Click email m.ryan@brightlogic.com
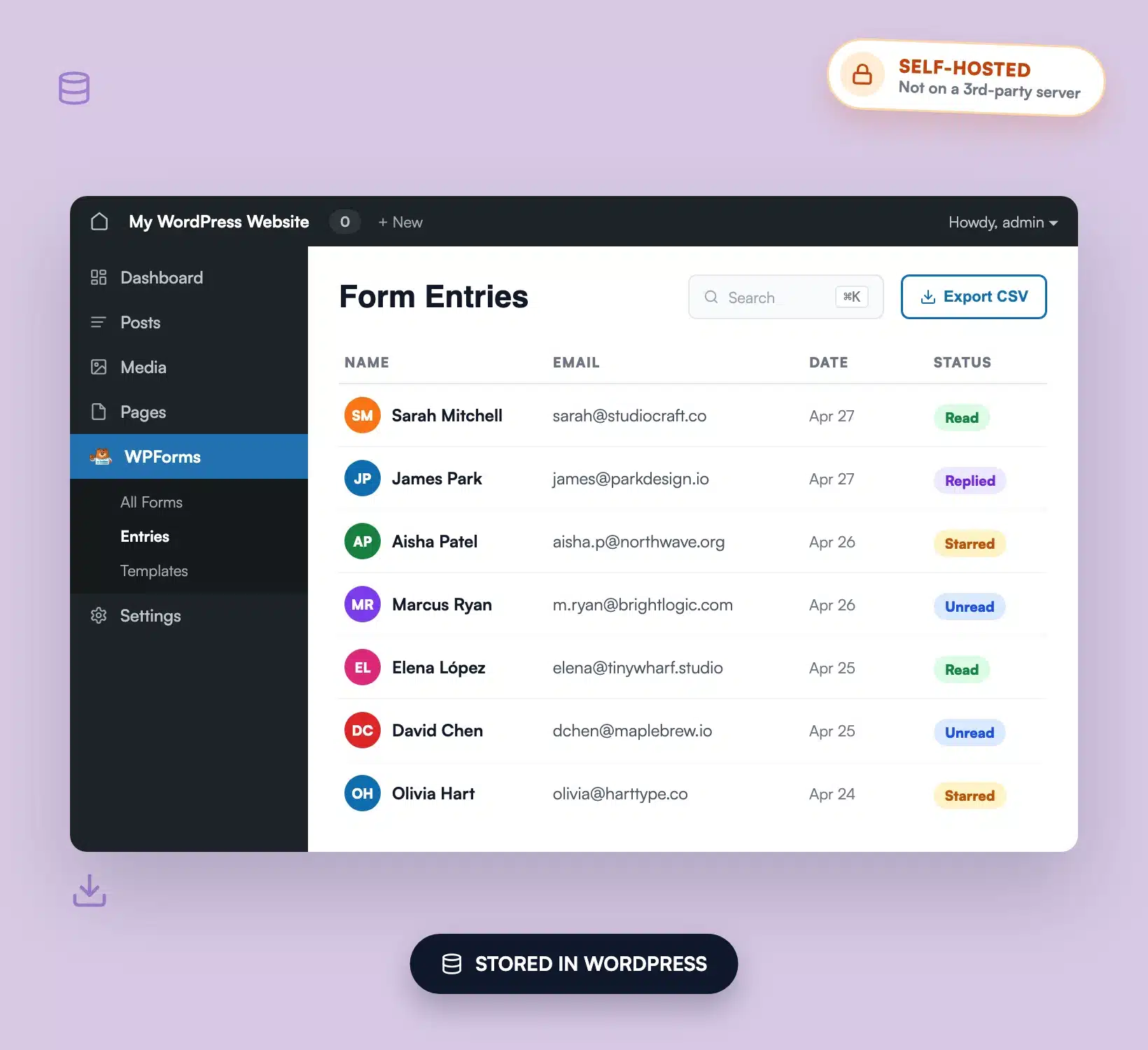The height and width of the screenshot is (1050, 1148). pos(643,604)
